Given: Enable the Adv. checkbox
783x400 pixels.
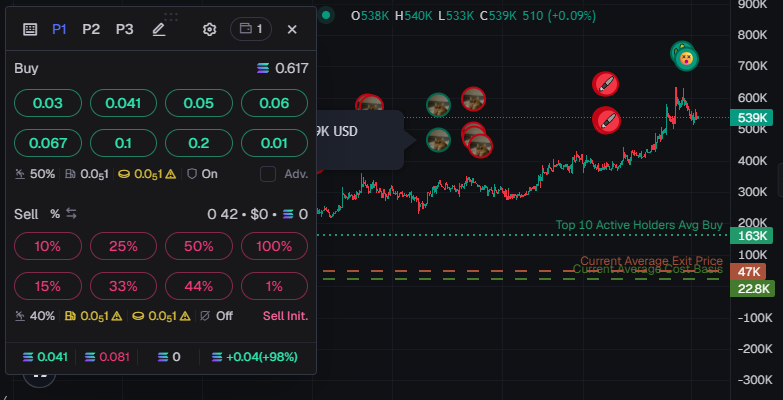Looking at the screenshot, I should 268,174.
